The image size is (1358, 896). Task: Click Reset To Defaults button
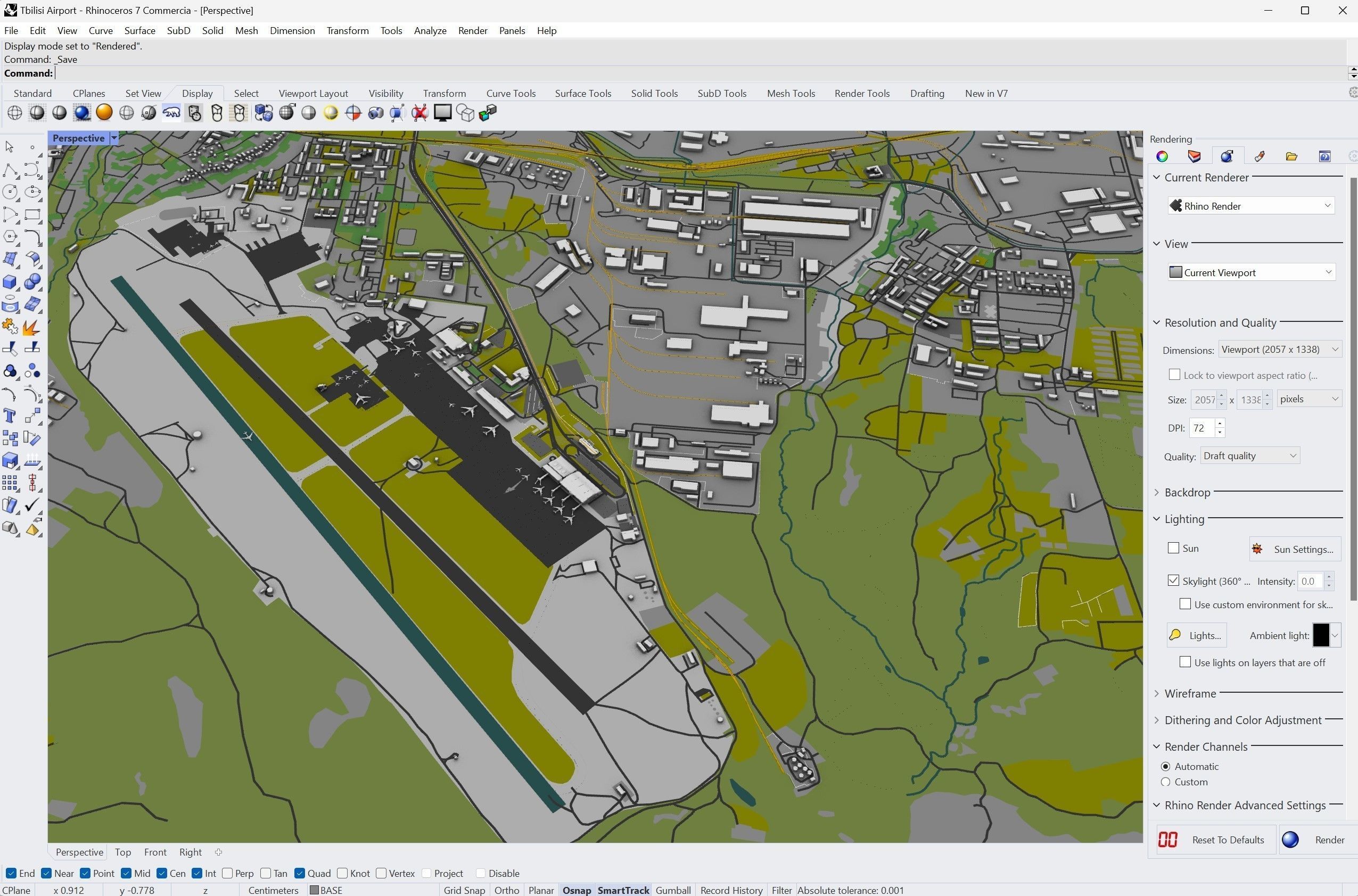coord(1216,840)
